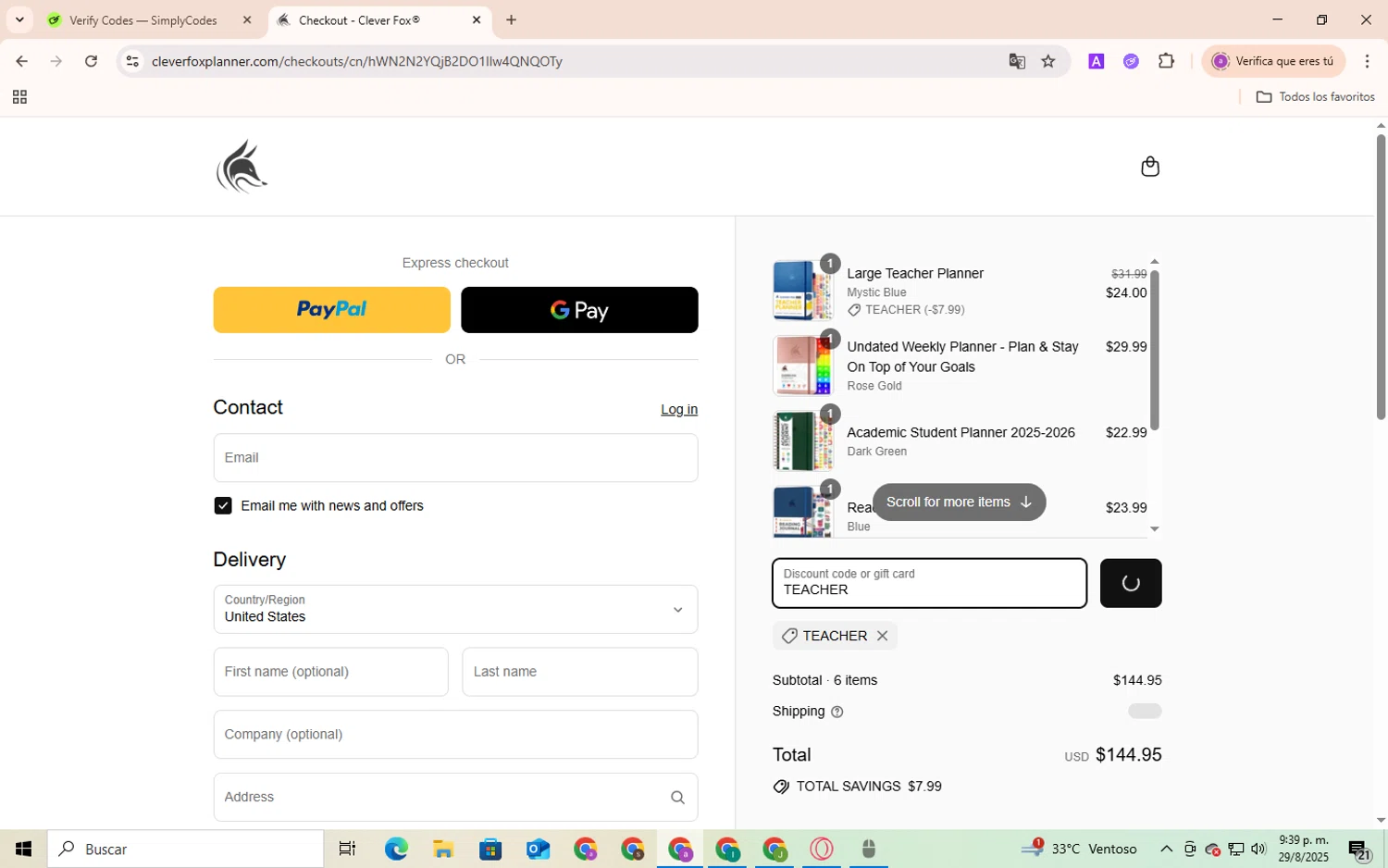
Task: Click the First name (optional) field
Action: [x=331, y=672]
